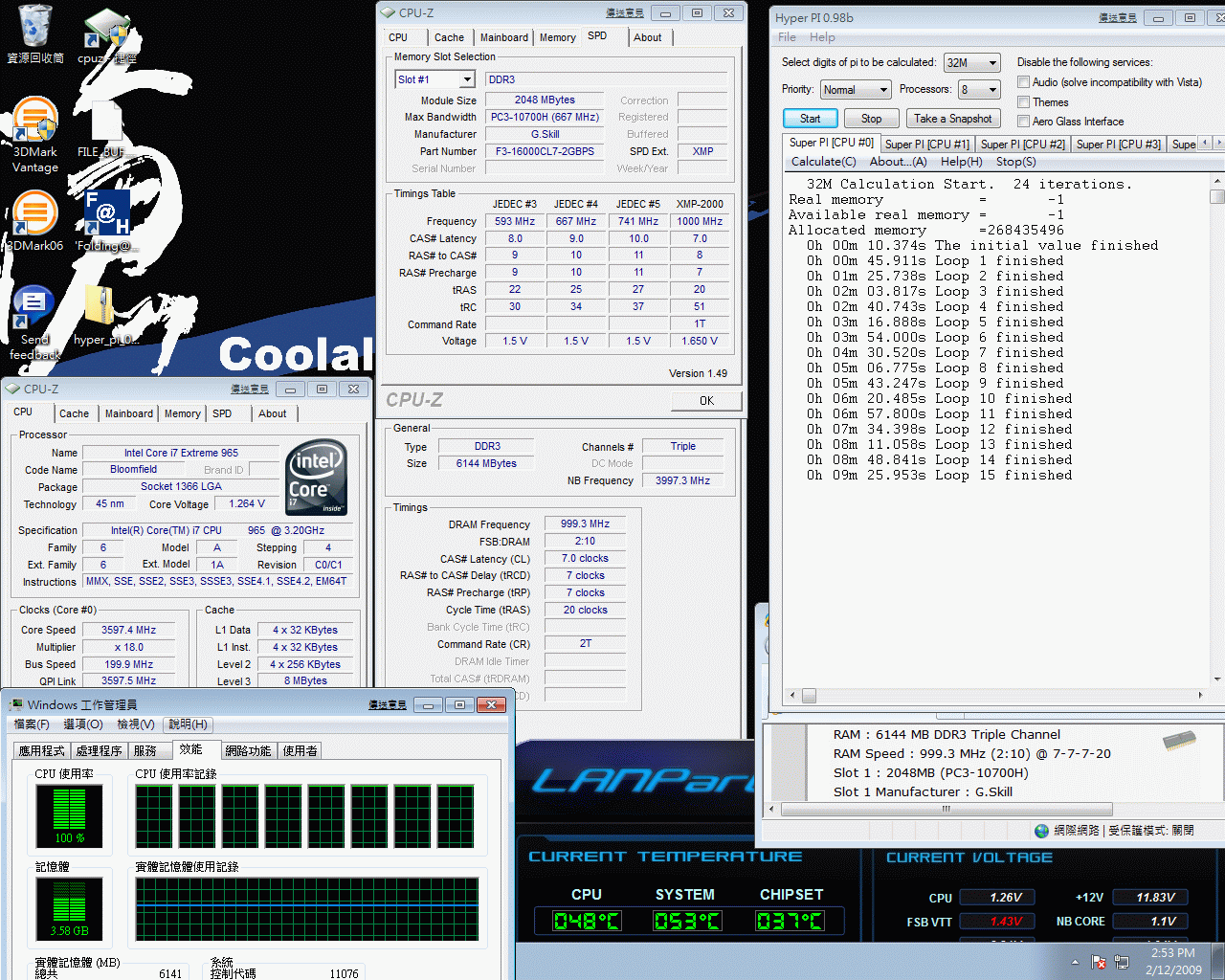Open Super PI [CPU #1] tab
Viewport: 1225px width, 980px height.
pos(926,144)
